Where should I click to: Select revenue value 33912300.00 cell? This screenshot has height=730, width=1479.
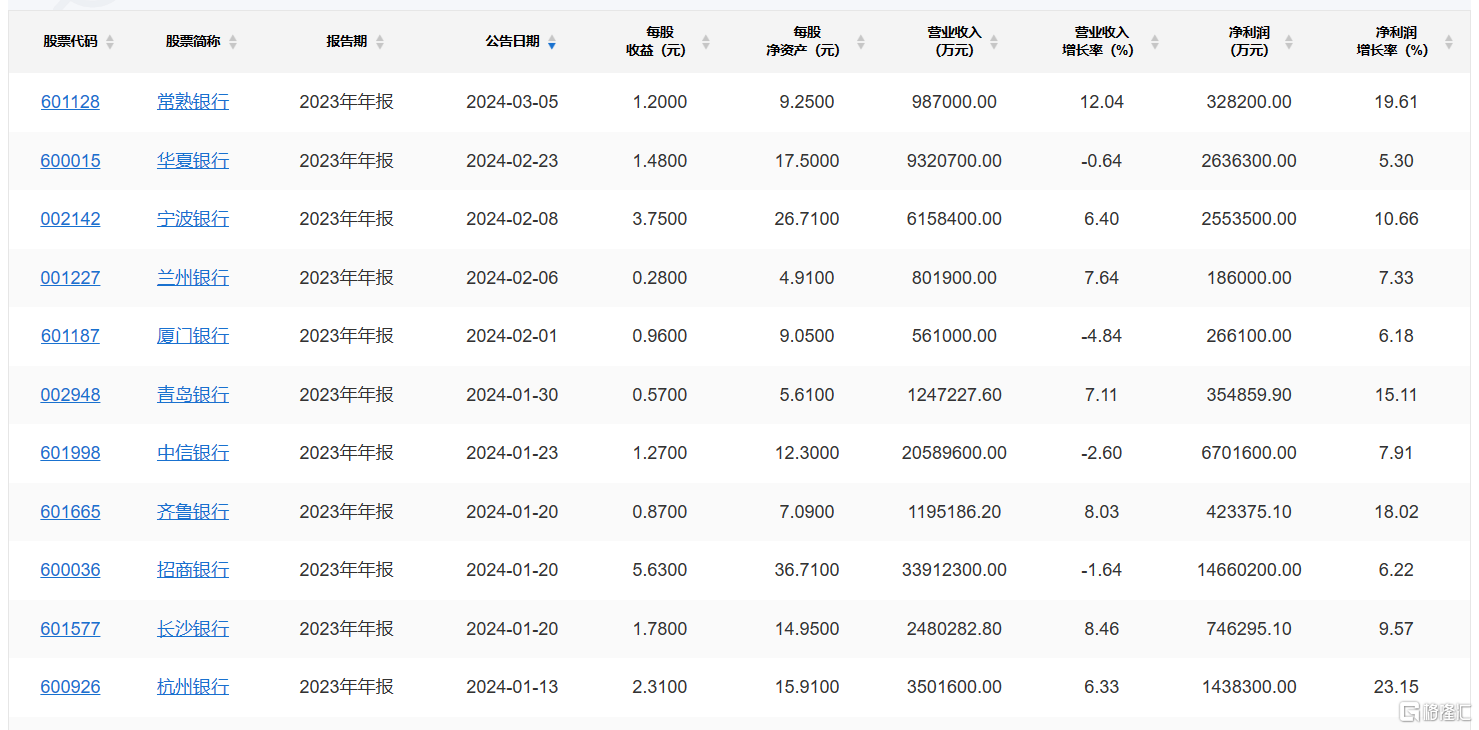coord(954,570)
